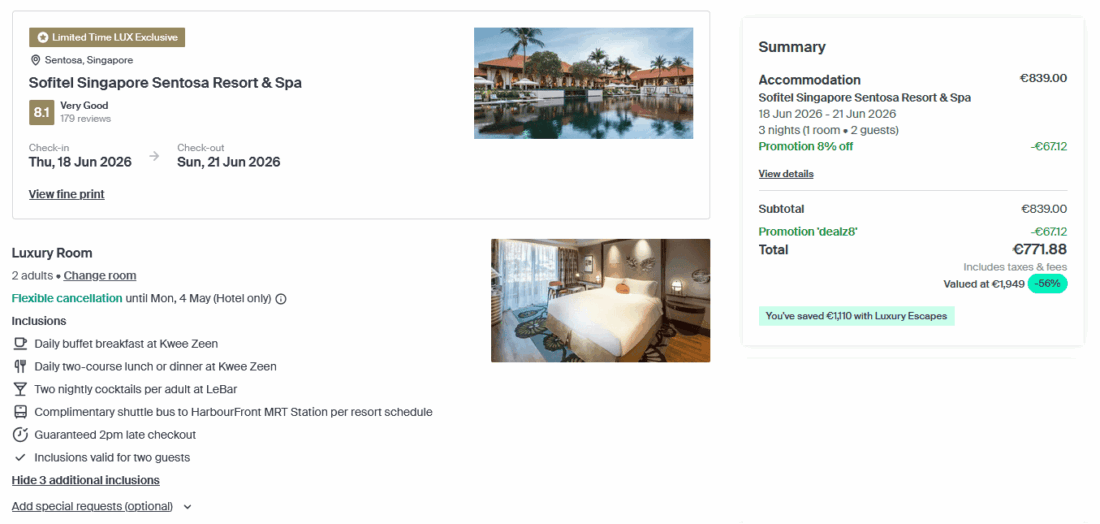
Task: Open View details in Summary
Action: pyautogui.click(x=785, y=174)
